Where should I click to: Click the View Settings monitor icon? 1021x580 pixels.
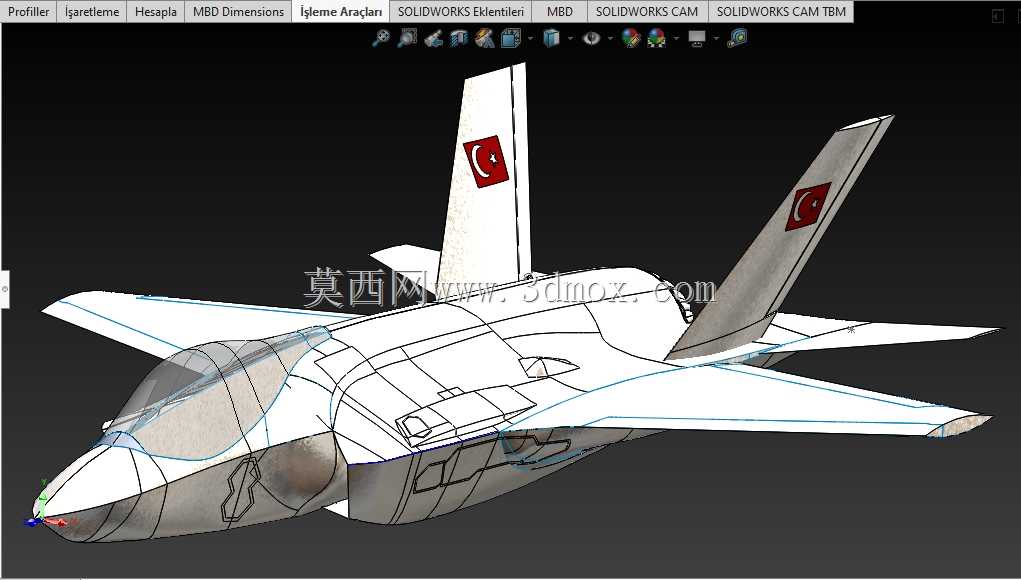point(697,39)
